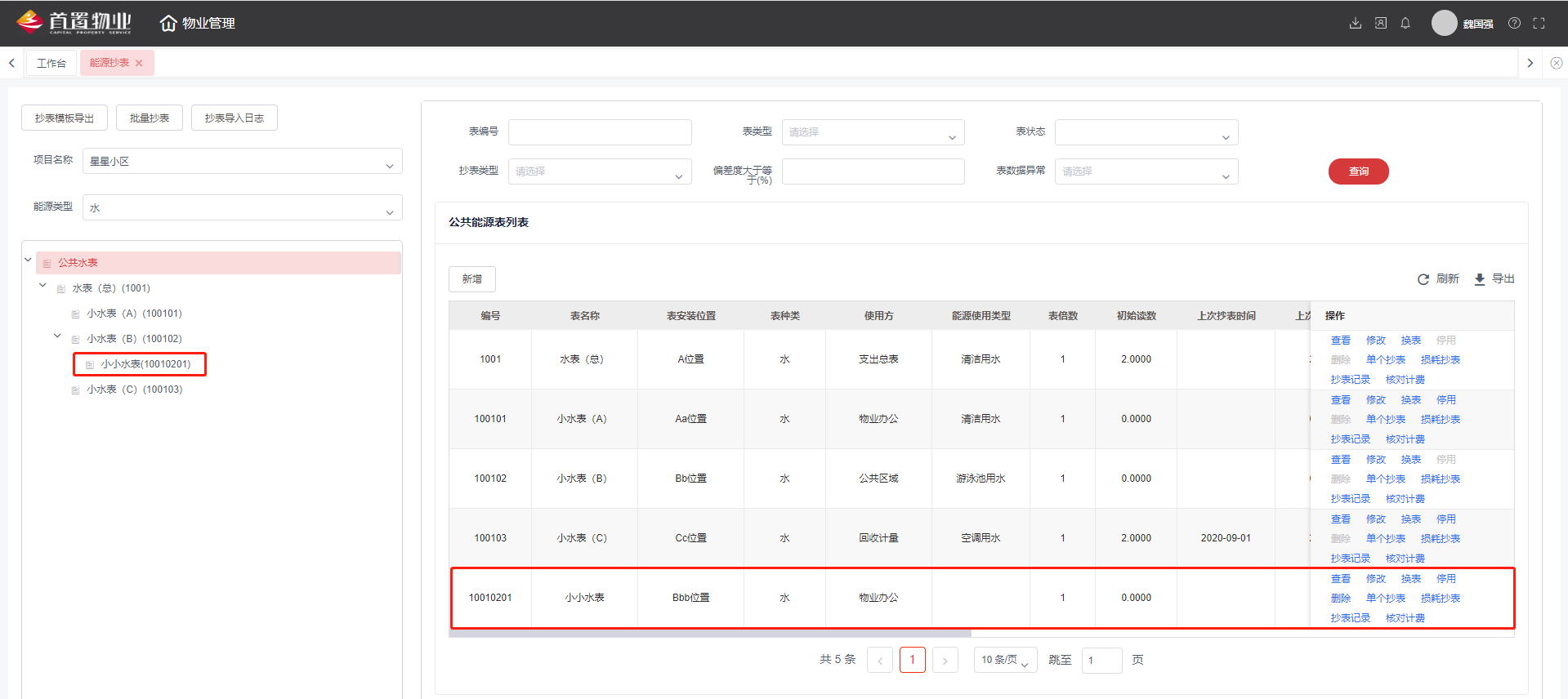
Task: Collapse the 小水表（B）(100102) node arrow
Action: point(57,336)
